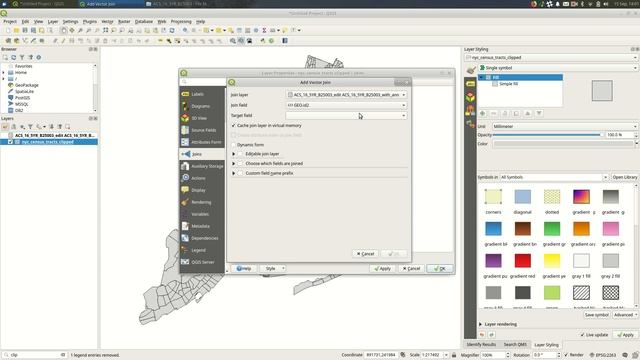Image resolution: width=640 pixels, height=360 pixels.
Task: Click the Color bar in Layer Styling
Action: click(x=563, y=144)
